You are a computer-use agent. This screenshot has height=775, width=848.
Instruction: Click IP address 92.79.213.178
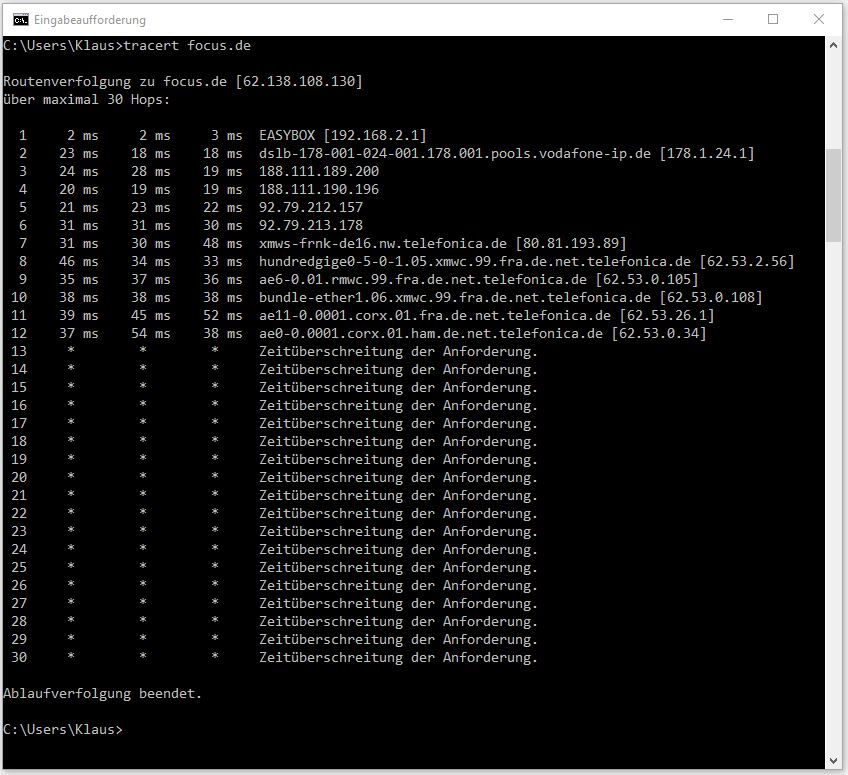(x=311, y=225)
